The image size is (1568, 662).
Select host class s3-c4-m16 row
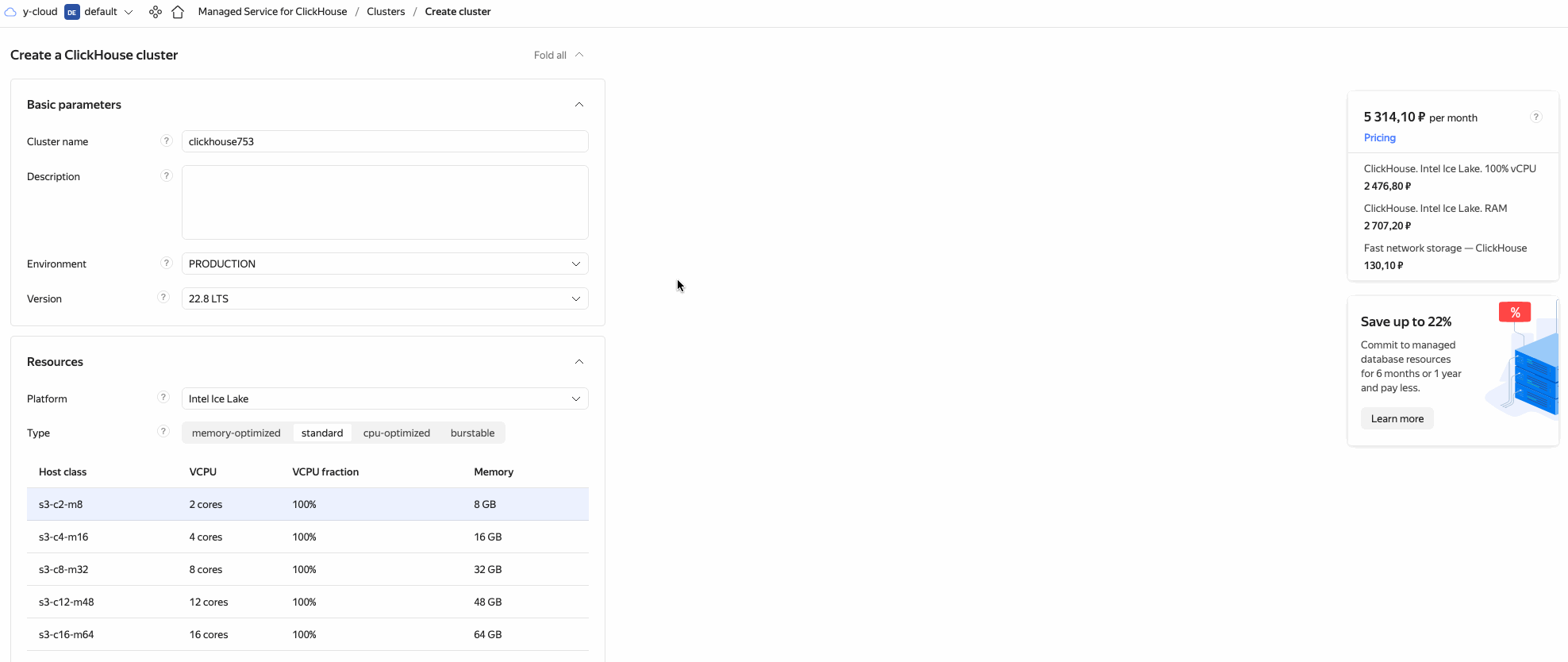coord(308,537)
